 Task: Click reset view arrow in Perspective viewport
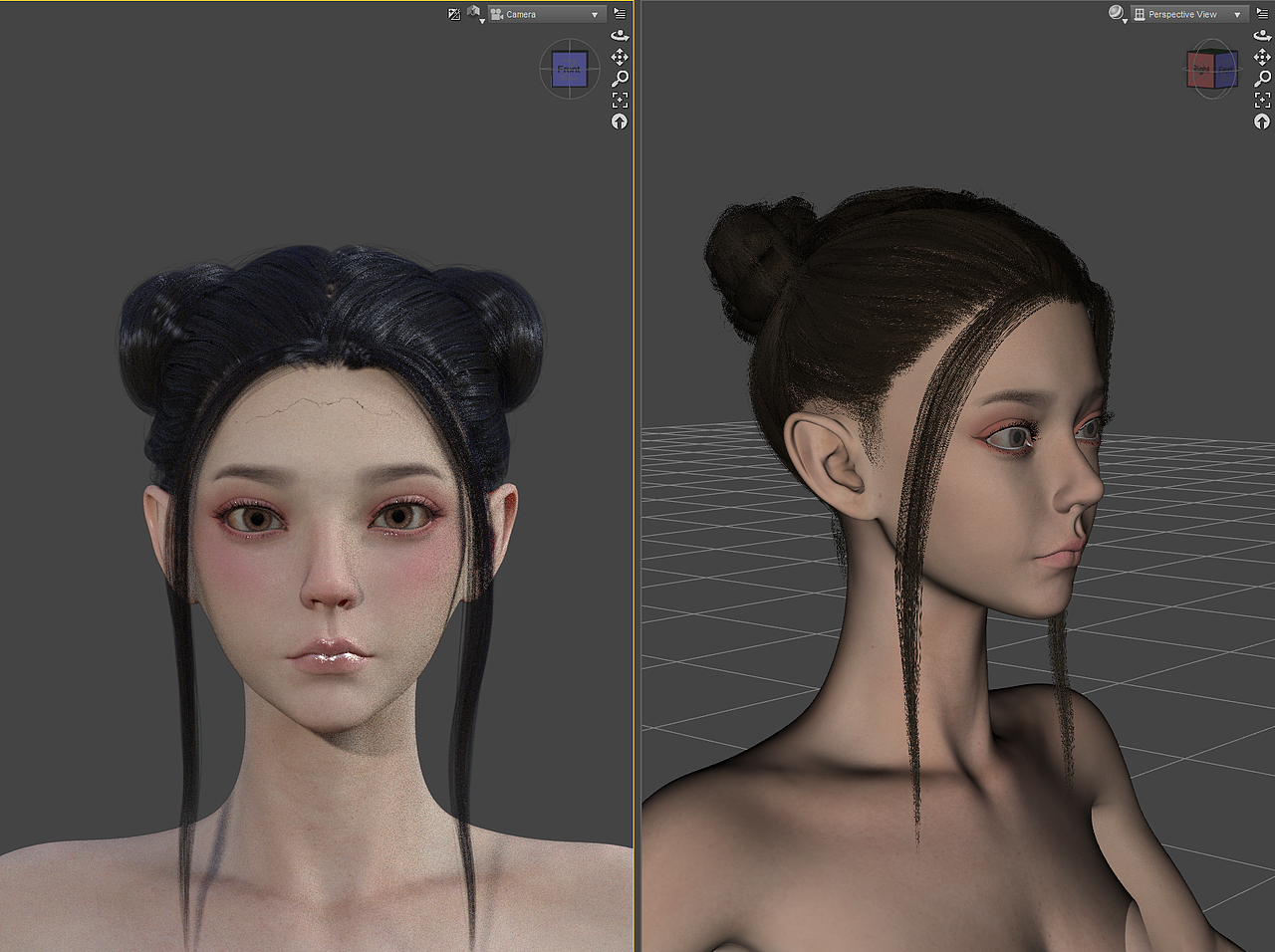(x=1262, y=121)
